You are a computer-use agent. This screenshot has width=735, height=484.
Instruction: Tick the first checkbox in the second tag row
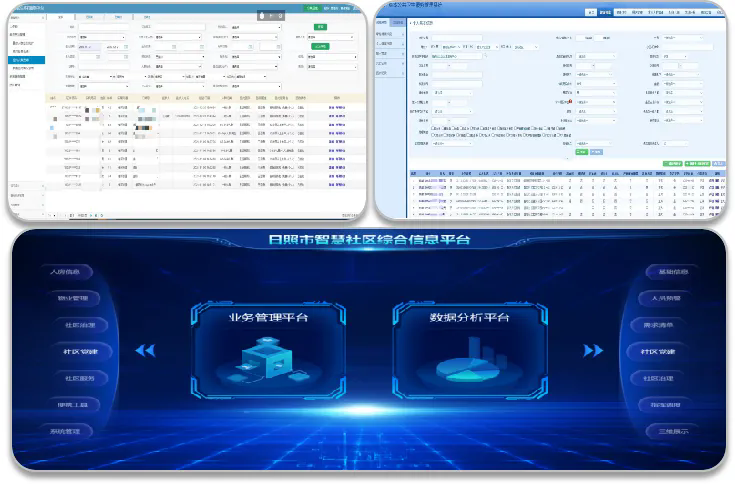point(433,135)
